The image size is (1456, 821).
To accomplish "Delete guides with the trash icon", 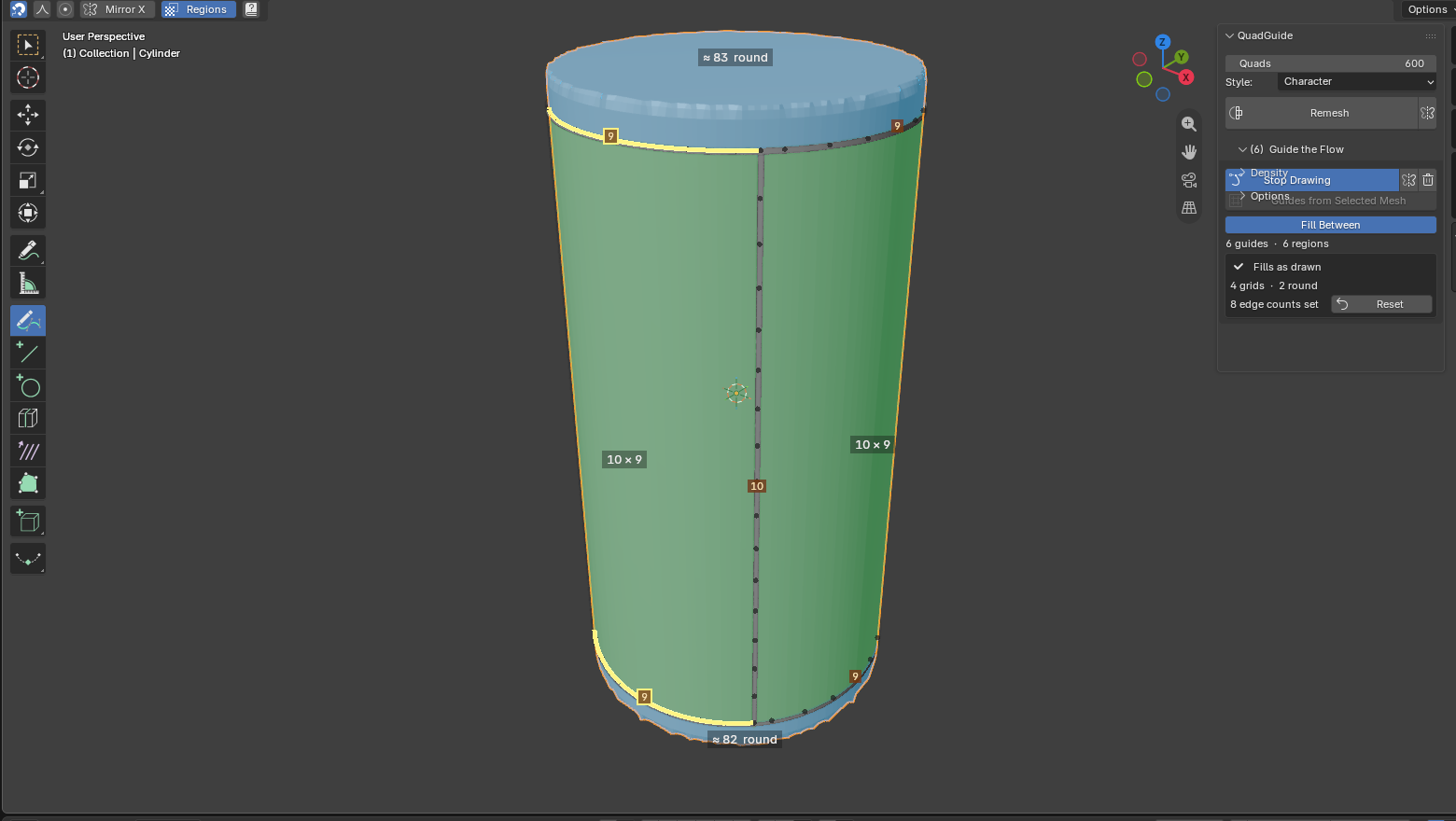I will point(1428,180).
